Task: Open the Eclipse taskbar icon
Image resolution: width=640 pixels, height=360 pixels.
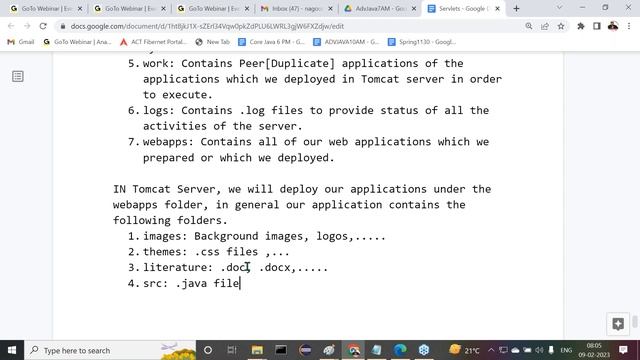Action: 305,350
